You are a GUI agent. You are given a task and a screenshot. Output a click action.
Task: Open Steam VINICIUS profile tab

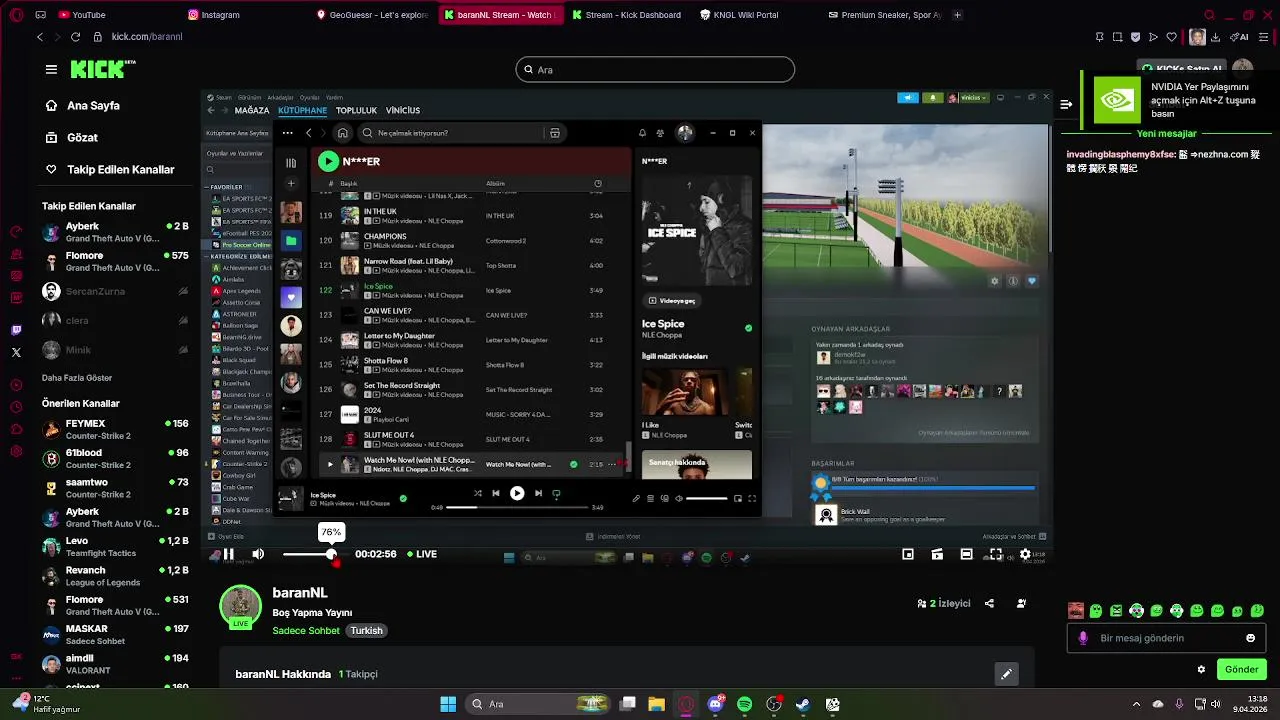click(x=403, y=110)
